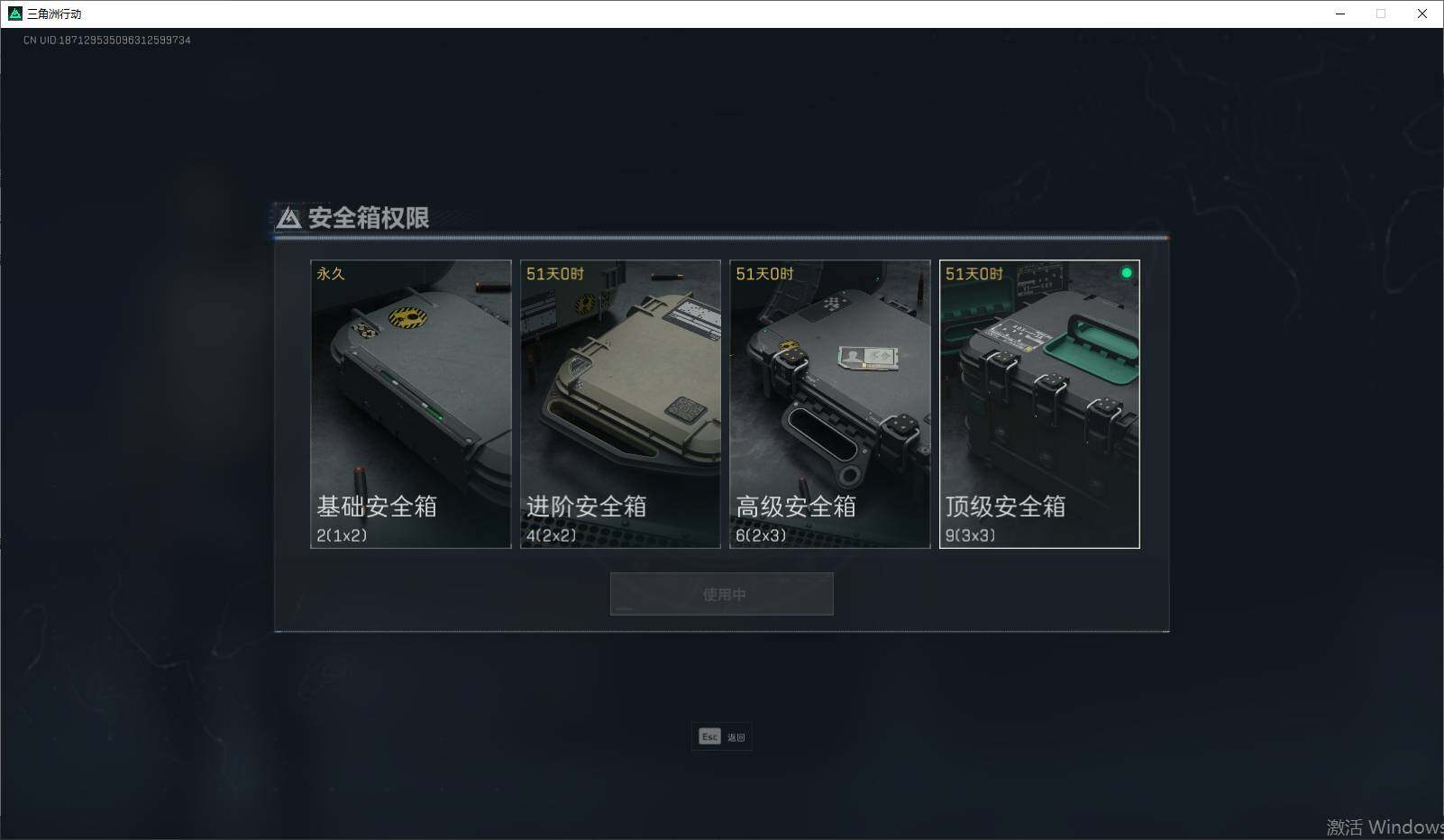
Task: Select the 高级安全箱 card
Action: pyautogui.click(x=830, y=404)
